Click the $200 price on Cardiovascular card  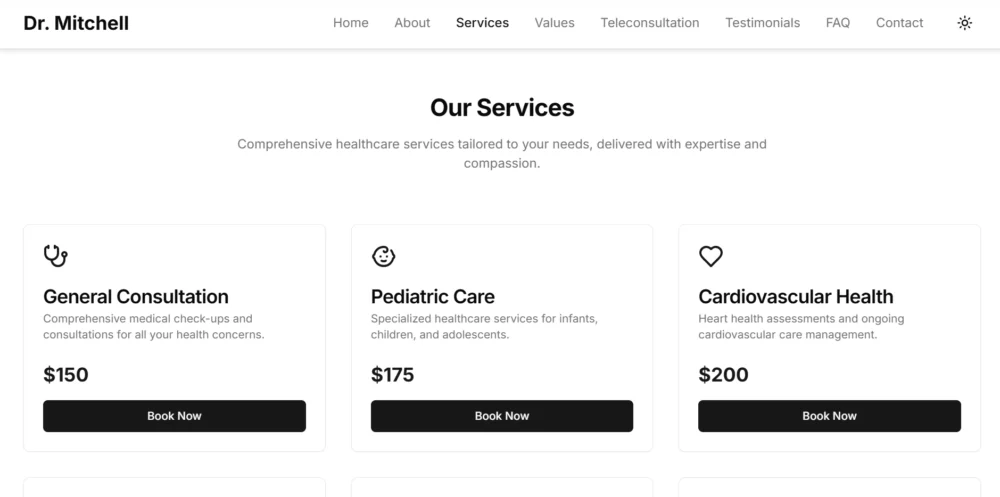click(x=723, y=375)
